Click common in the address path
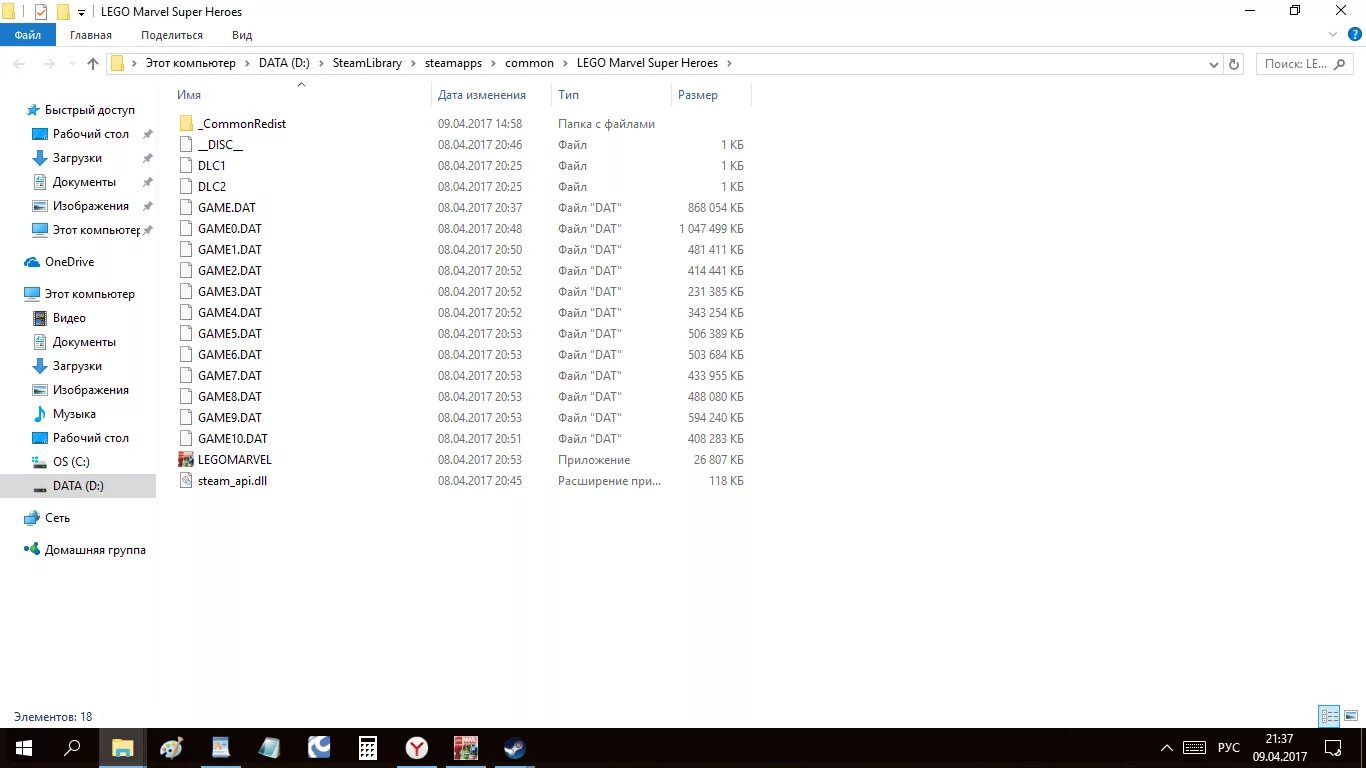The width and height of the screenshot is (1366, 768). pyautogui.click(x=529, y=63)
